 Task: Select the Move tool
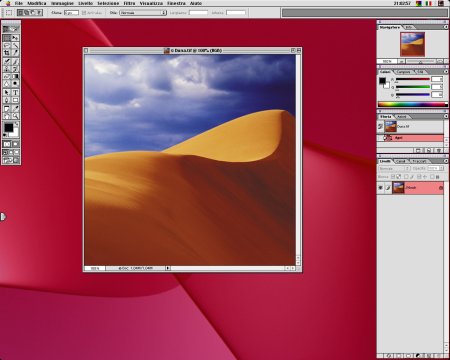tap(15, 38)
